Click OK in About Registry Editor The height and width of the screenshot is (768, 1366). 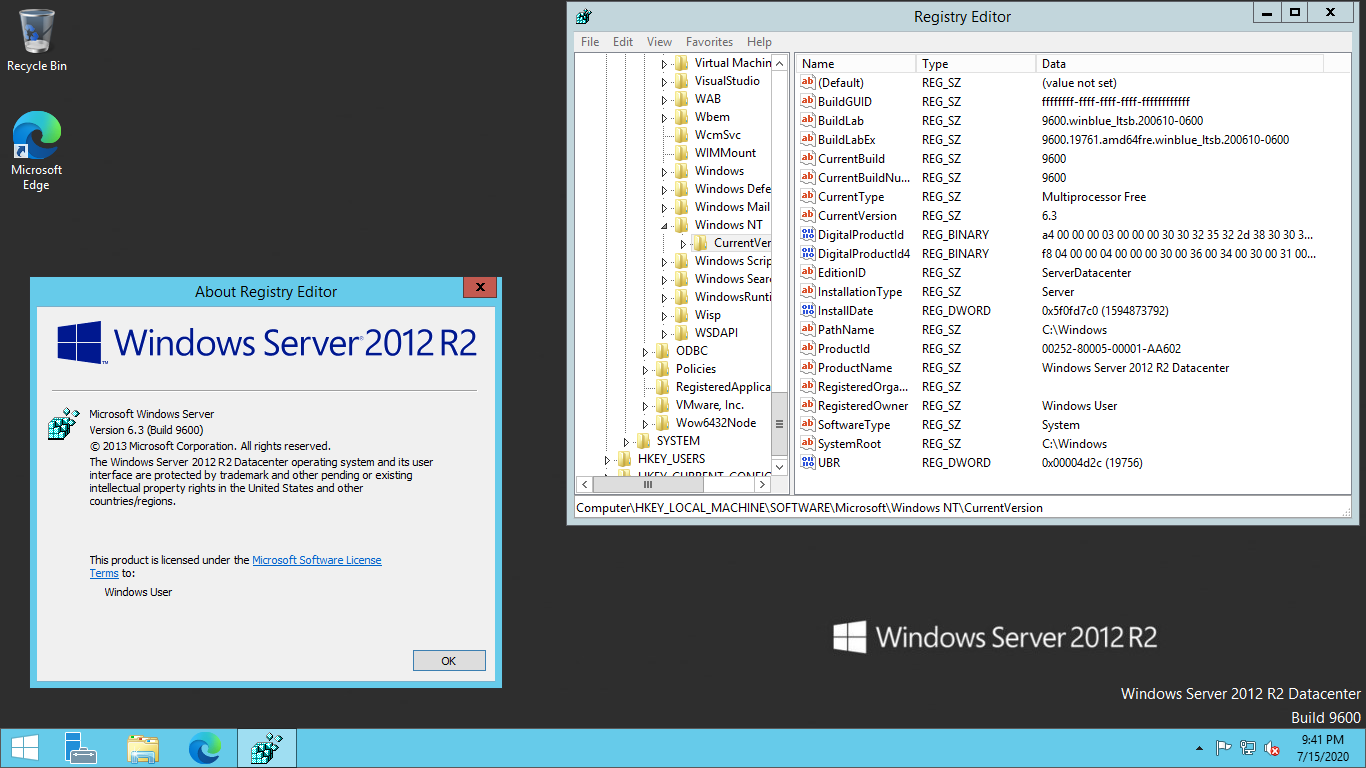(x=449, y=661)
